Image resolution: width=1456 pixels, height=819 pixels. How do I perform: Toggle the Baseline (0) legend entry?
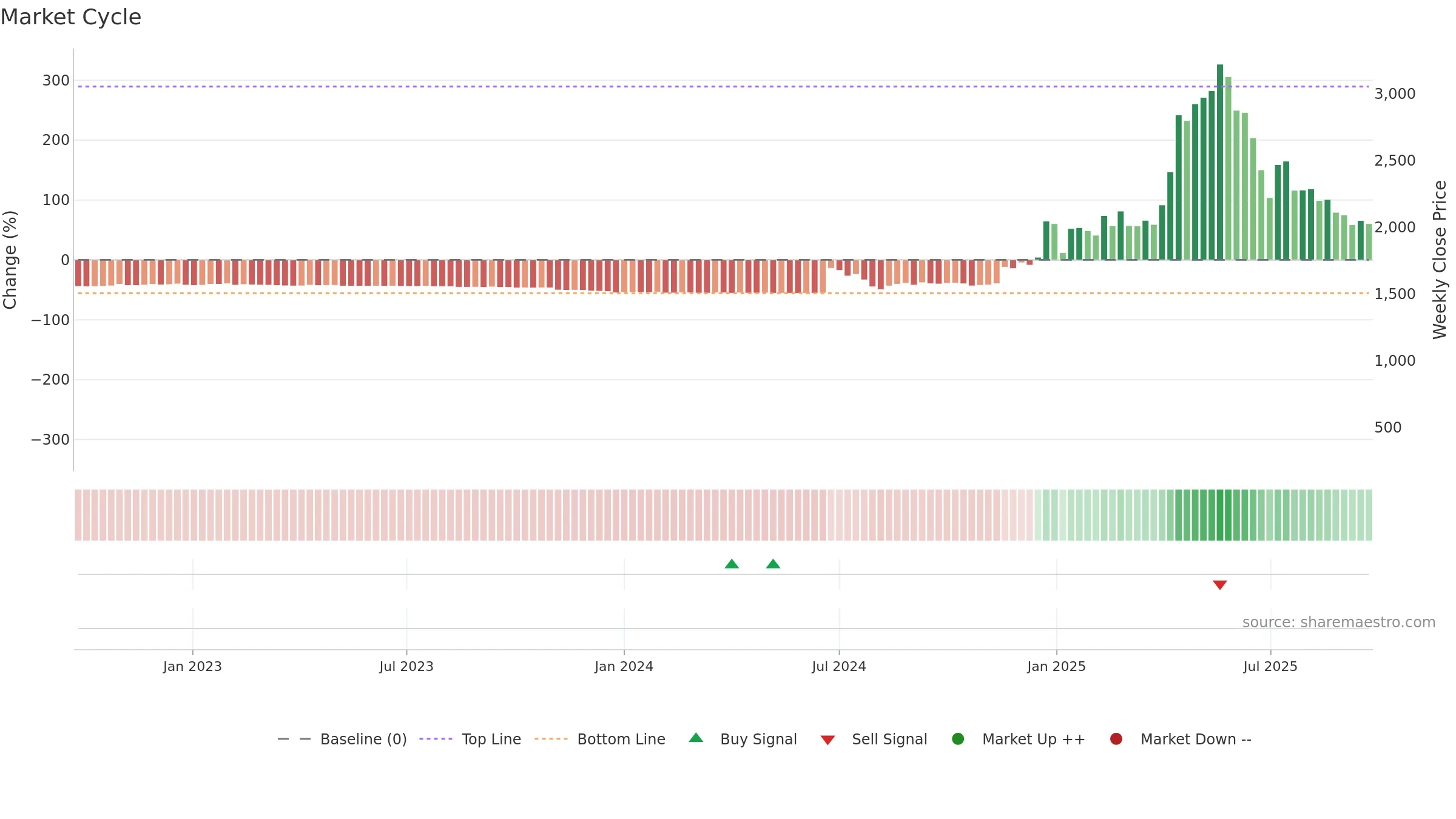click(342, 739)
